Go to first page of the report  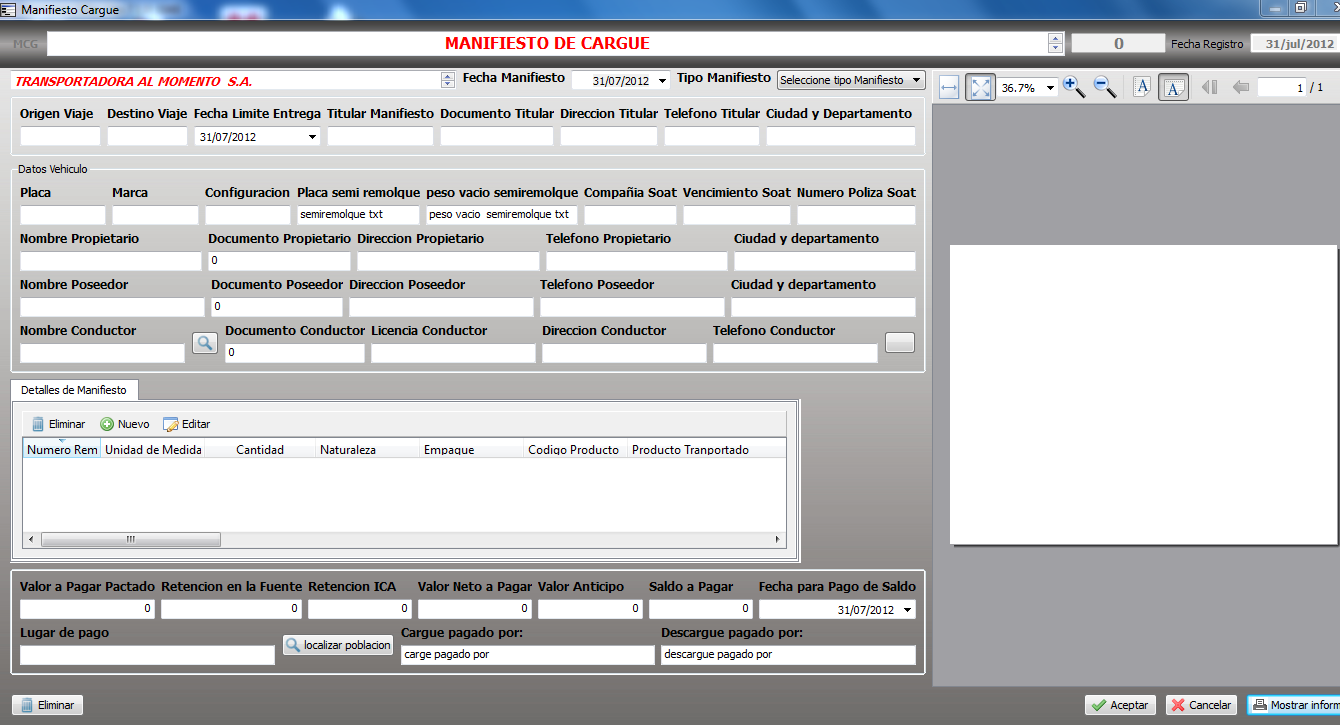[x=1210, y=87]
